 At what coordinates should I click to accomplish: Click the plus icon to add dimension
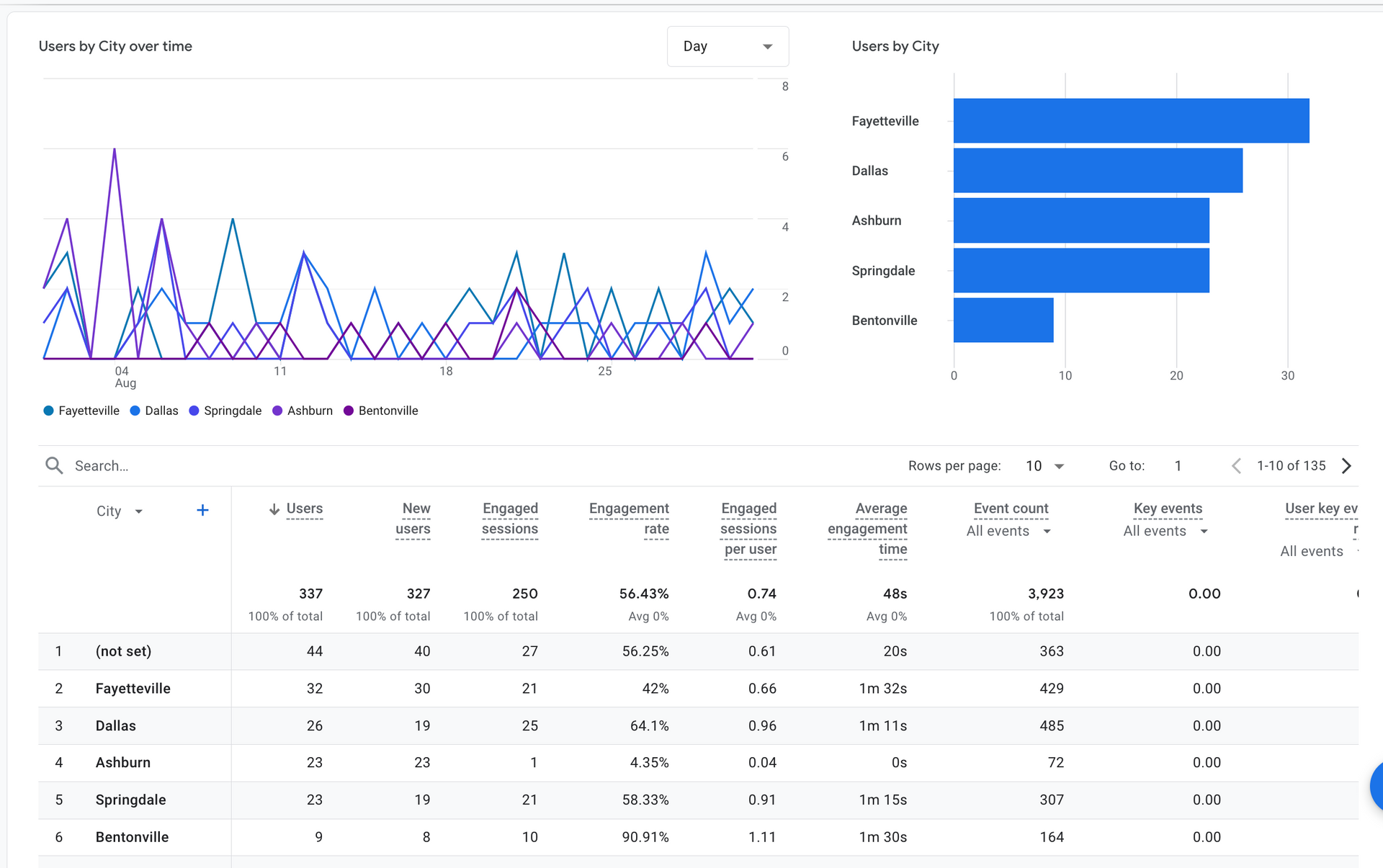pyautogui.click(x=202, y=510)
